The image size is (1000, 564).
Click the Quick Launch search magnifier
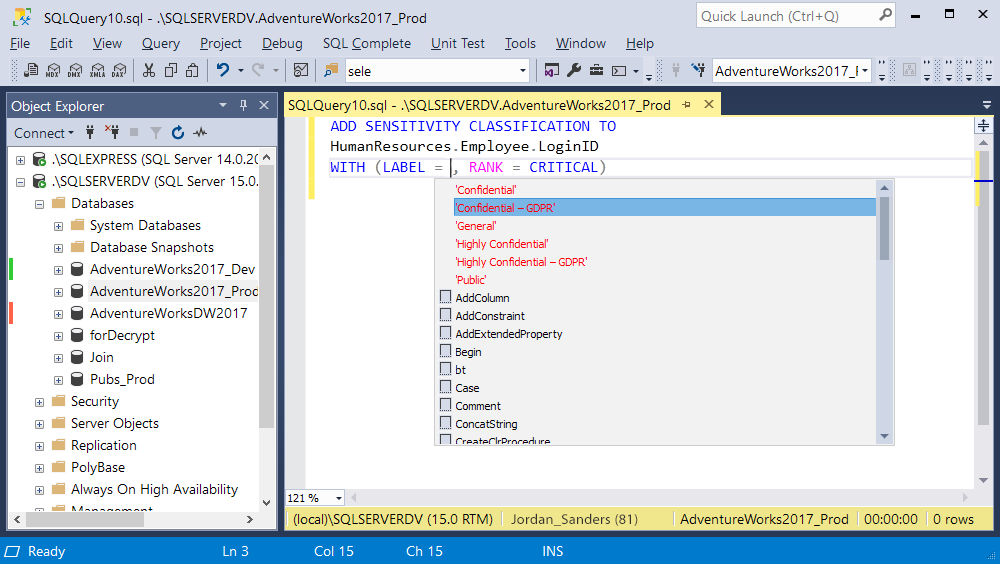tap(885, 15)
